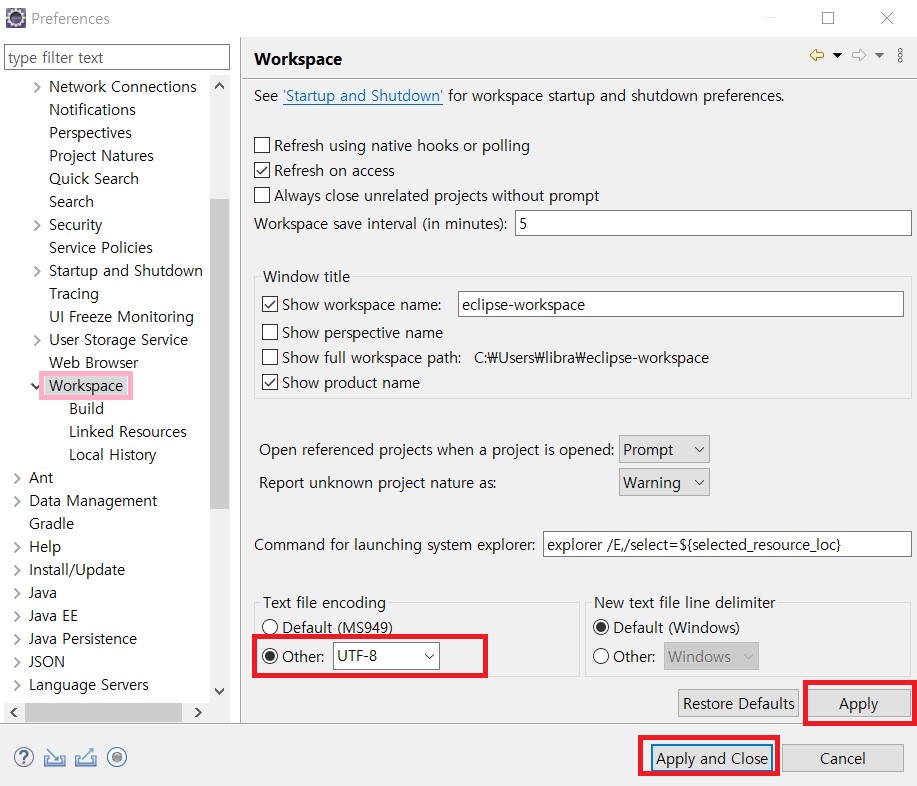Select Linked Resources under Workspace
The height and width of the screenshot is (786, 917).
coord(127,432)
